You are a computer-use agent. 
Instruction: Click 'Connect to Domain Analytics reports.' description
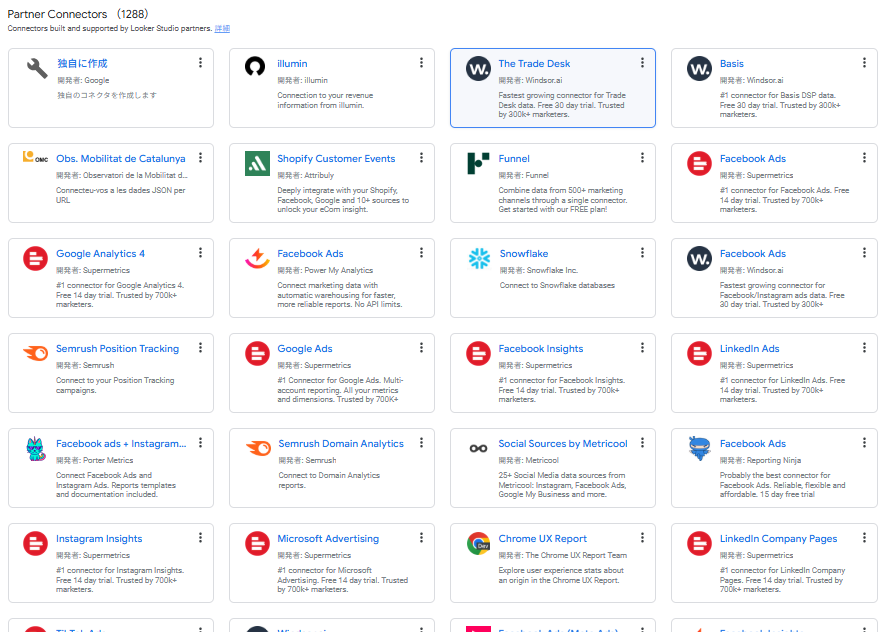(329, 480)
